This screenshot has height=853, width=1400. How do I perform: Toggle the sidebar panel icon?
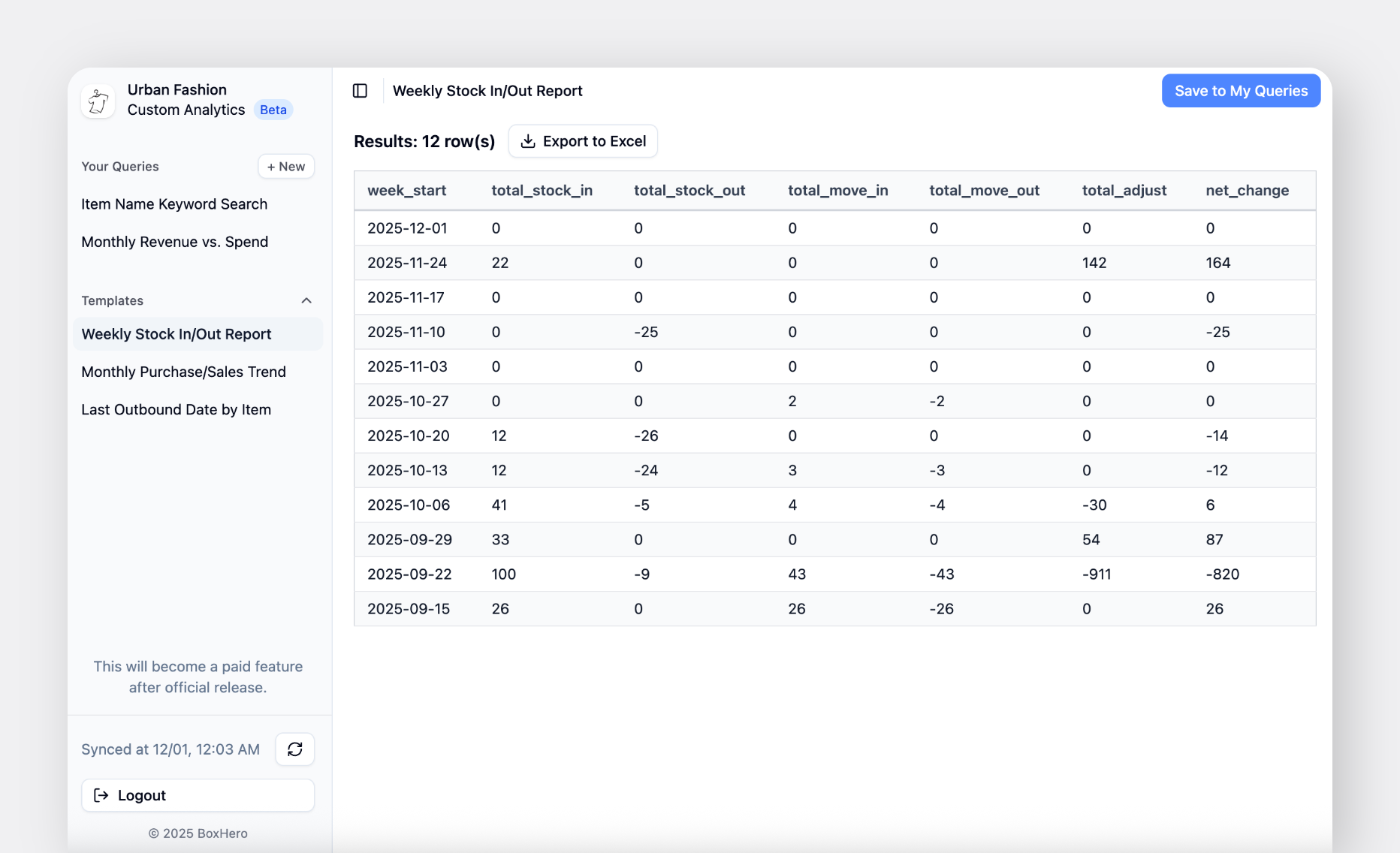pyautogui.click(x=360, y=91)
